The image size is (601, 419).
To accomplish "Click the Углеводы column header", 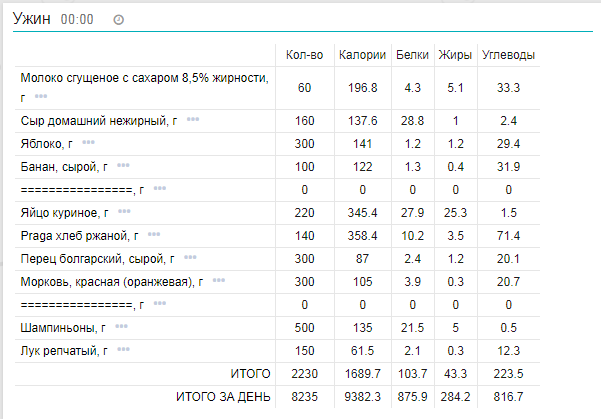I will click(507, 55).
